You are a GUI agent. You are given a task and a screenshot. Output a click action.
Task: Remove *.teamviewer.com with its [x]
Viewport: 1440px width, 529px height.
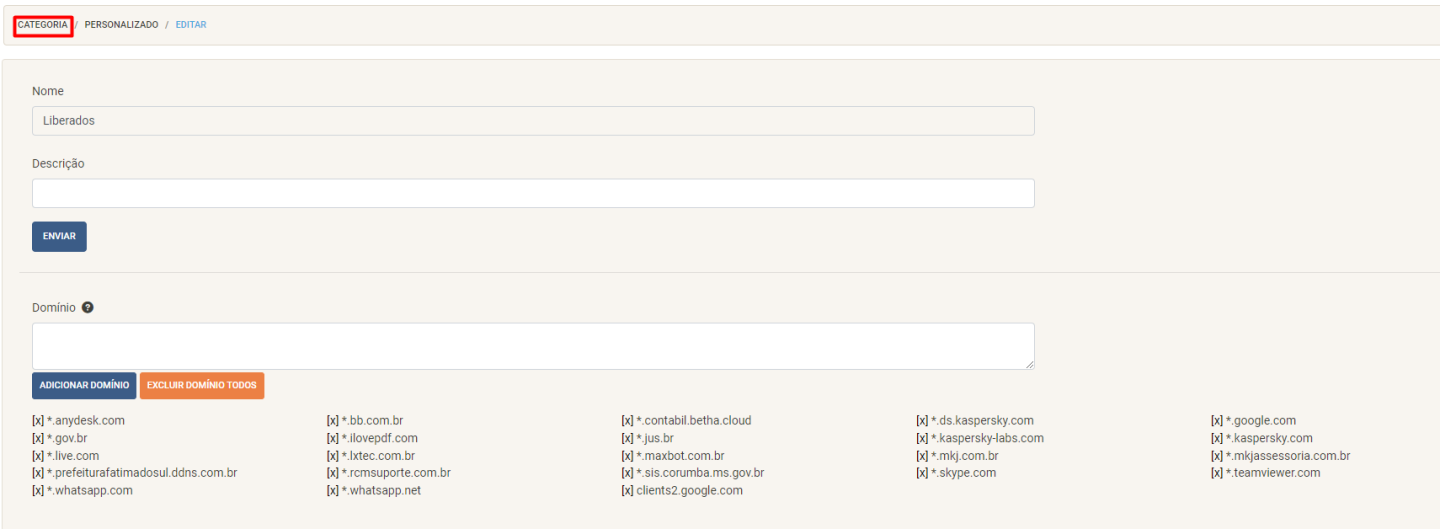[x=1217, y=473]
